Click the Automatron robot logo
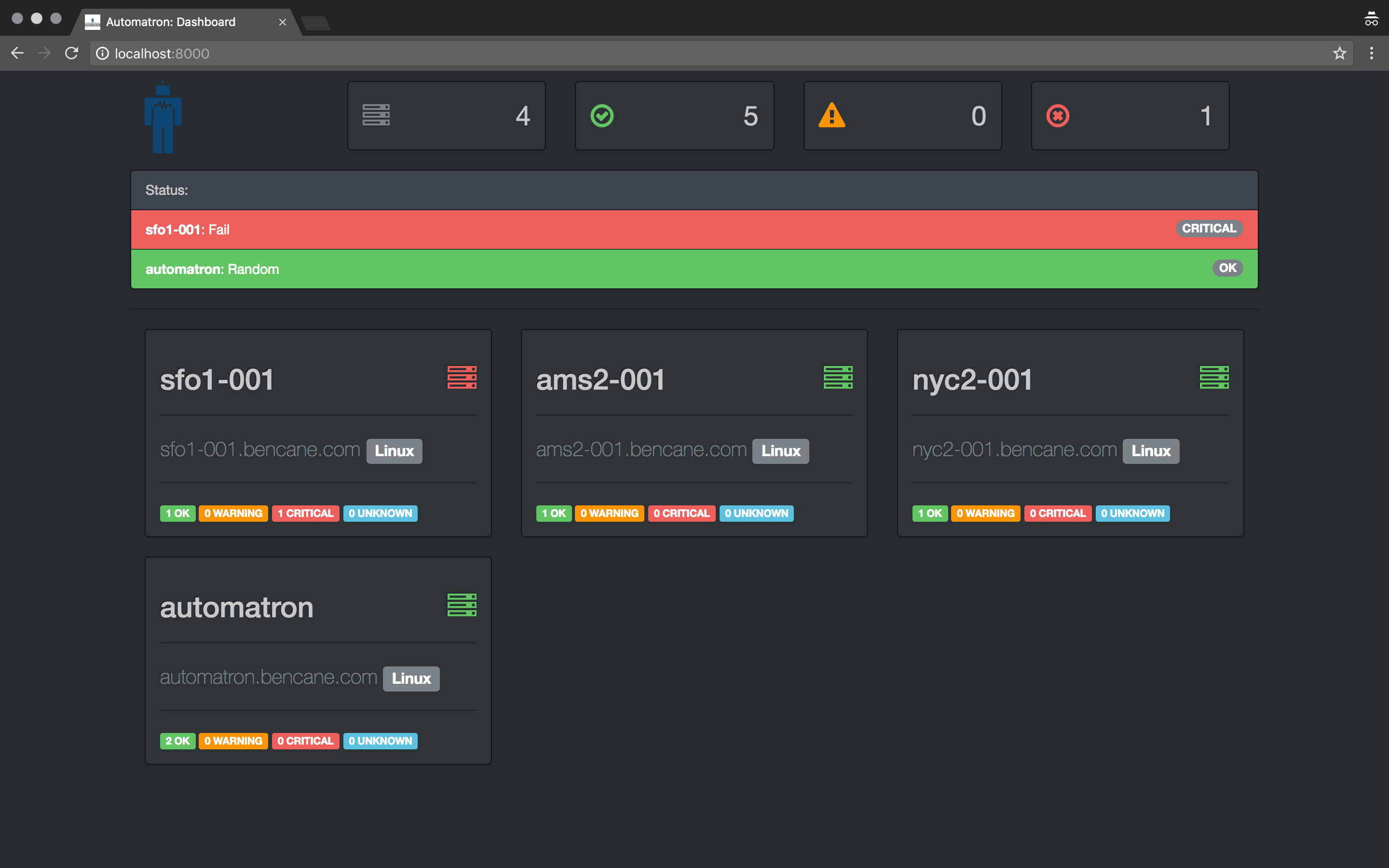The width and height of the screenshot is (1389, 868). pyautogui.click(x=163, y=118)
